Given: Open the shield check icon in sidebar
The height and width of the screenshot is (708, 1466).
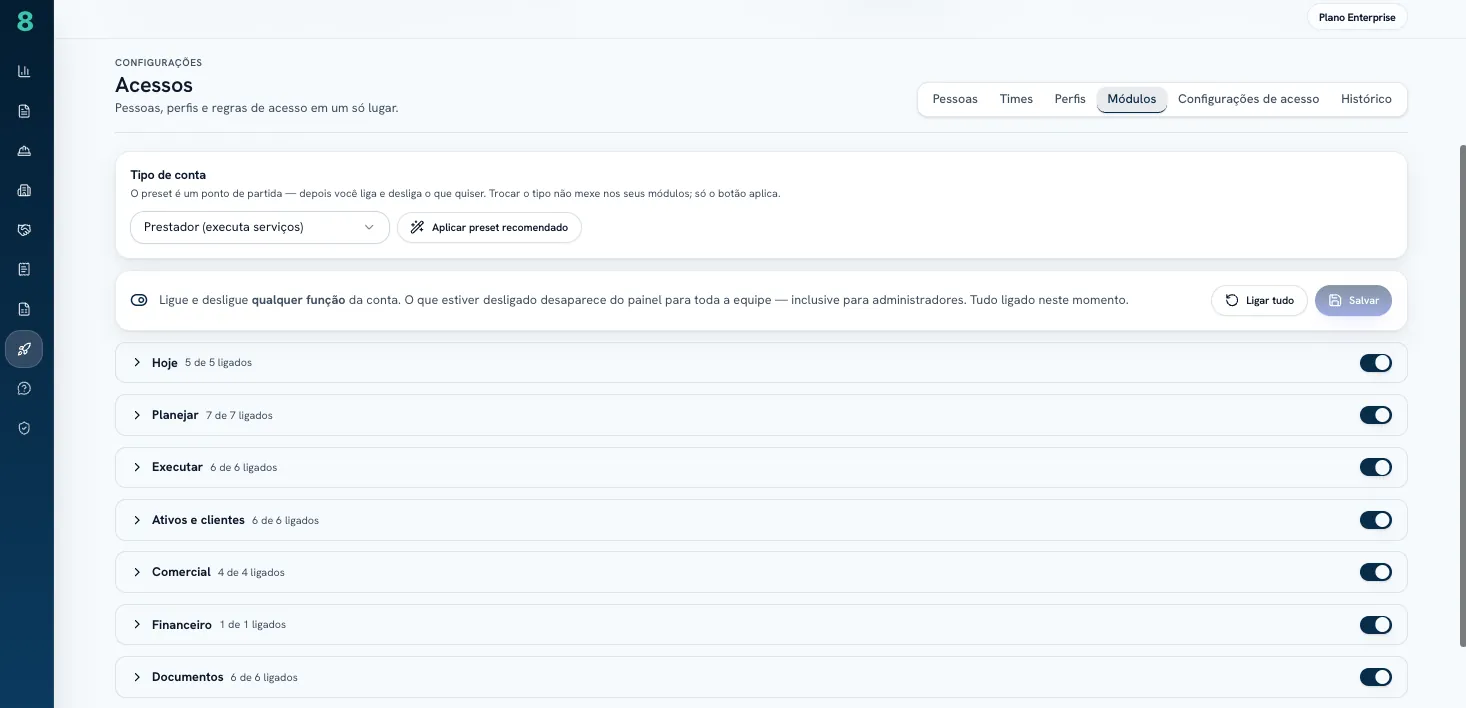Looking at the screenshot, I should (24, 428).
